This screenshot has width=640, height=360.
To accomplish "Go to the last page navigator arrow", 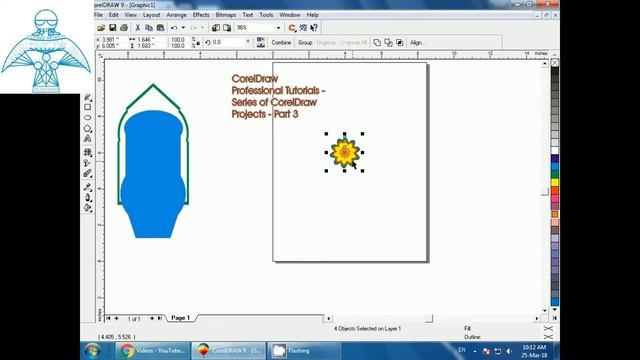I will 160,318.
